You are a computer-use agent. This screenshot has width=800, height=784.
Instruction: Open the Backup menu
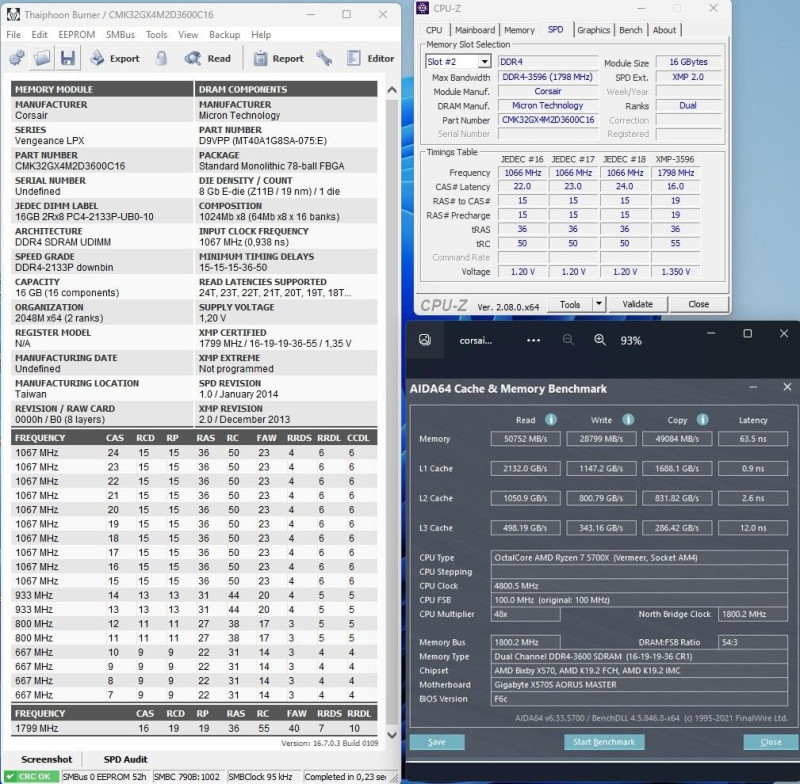[224, 35]
